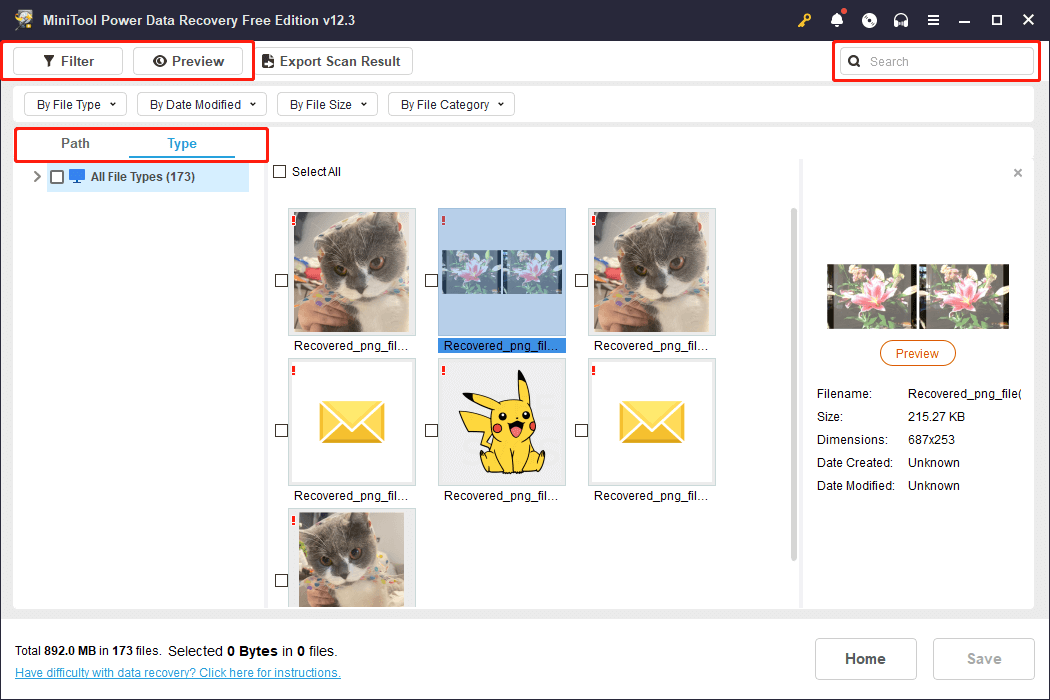Switch to the Path tab

click(x=75, y=143)
